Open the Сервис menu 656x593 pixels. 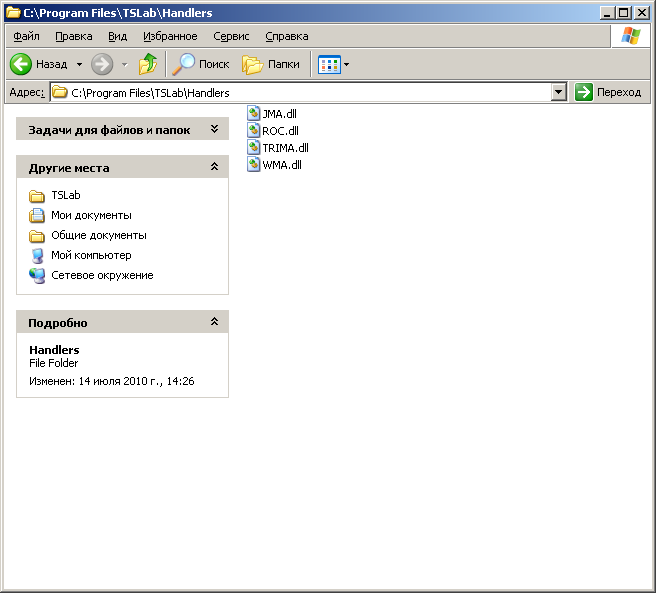pyautogui.click(x=231, y=36)
